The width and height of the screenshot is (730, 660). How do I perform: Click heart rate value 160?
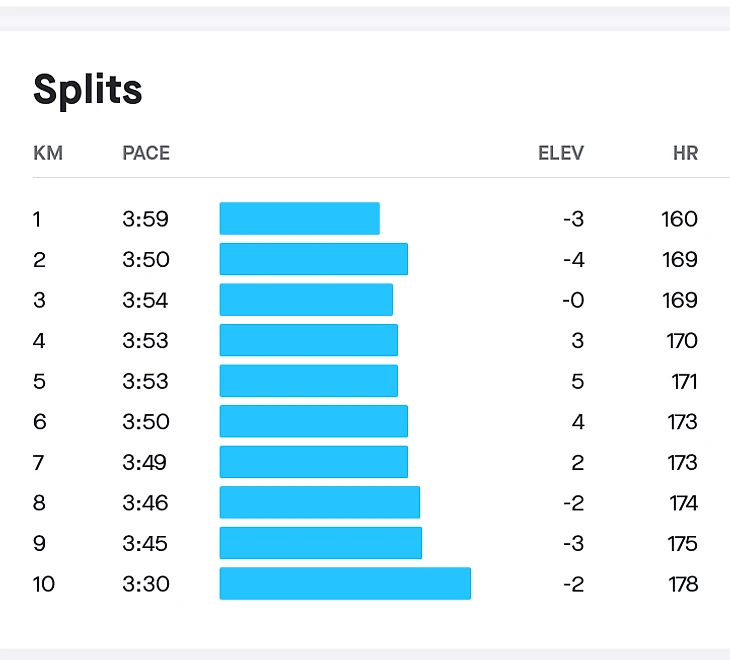tap(680, 219)
